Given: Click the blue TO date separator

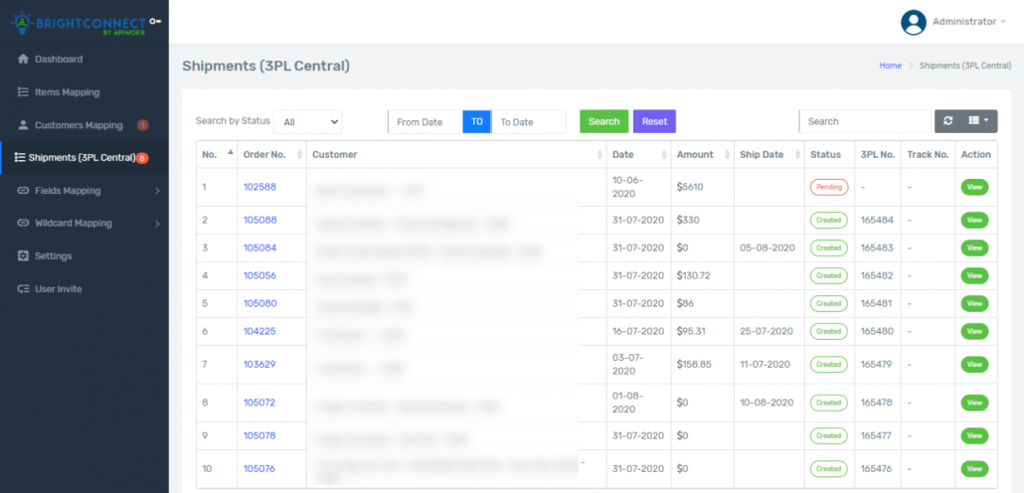Looking at the screenshot, I should tap(477, 121).
